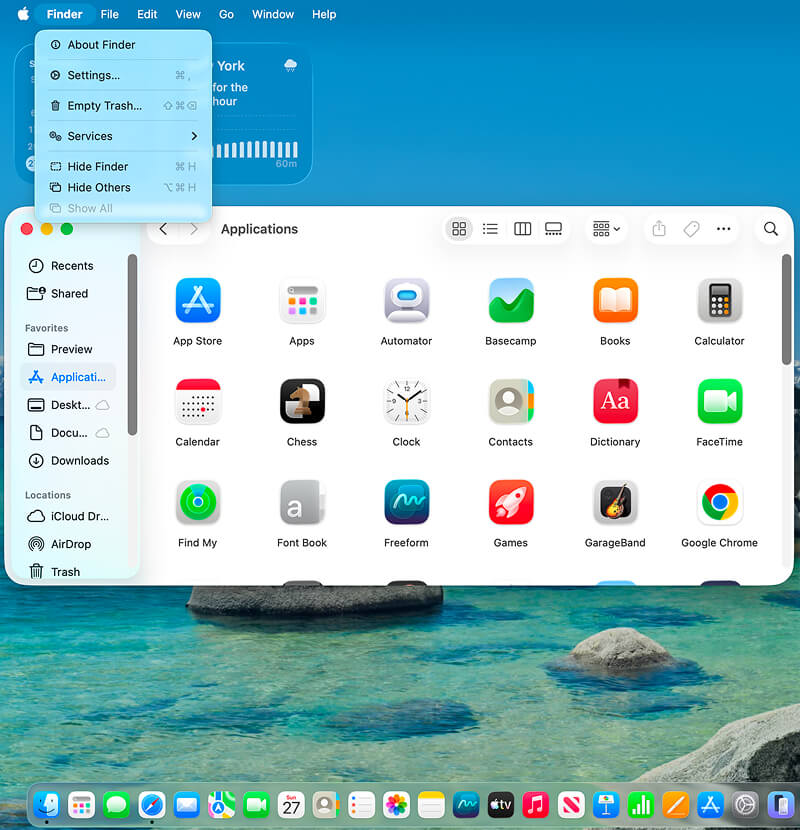The width and height of the screenshot is (800, 830).
Task: Click the sidebar vertical scrollbar
Action: [132, 345]
